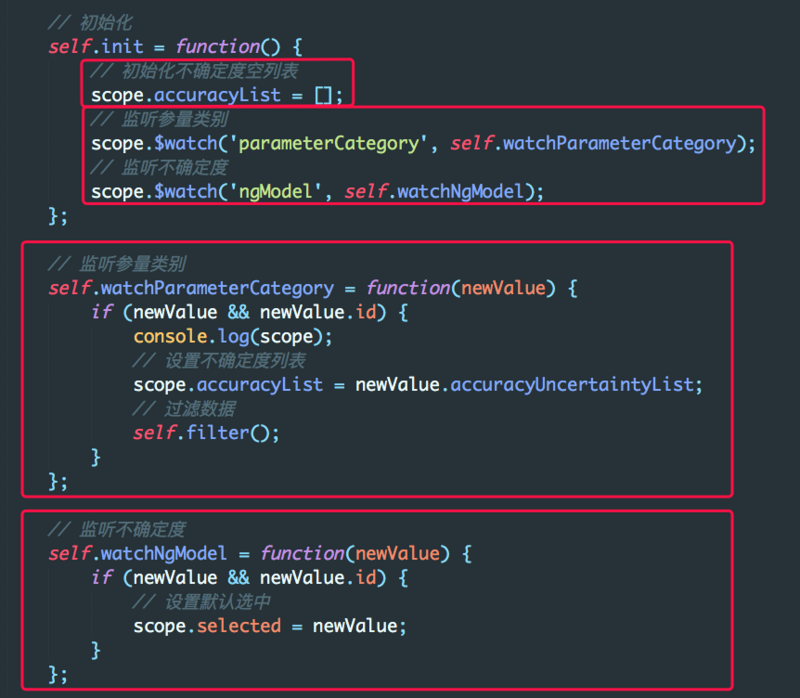Click the comment 初始化不确定度空列表

(x=208, y=71)
